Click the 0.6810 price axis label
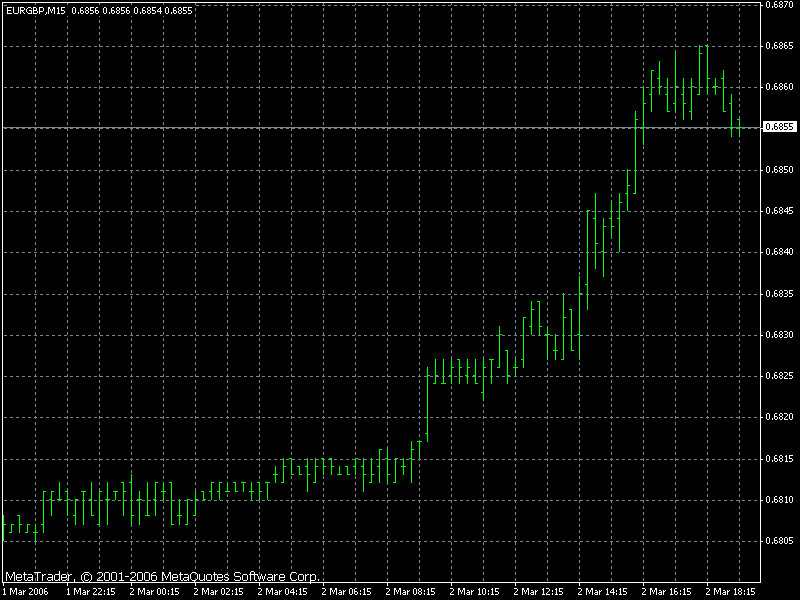This screenshot has width=800, height=600. 779,500
